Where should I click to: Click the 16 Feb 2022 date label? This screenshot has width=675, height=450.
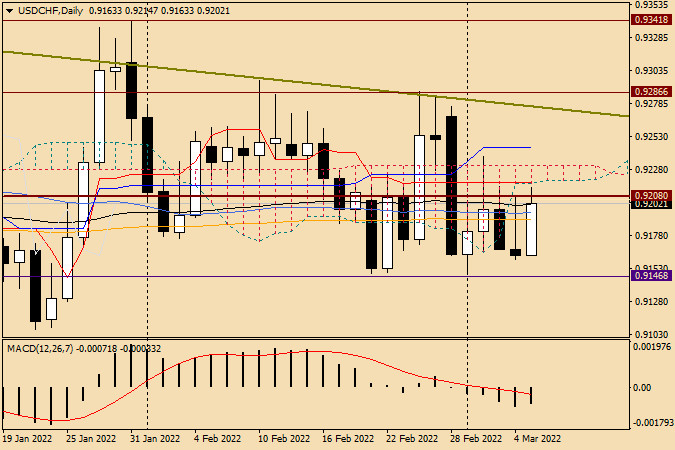coord(348,438)
